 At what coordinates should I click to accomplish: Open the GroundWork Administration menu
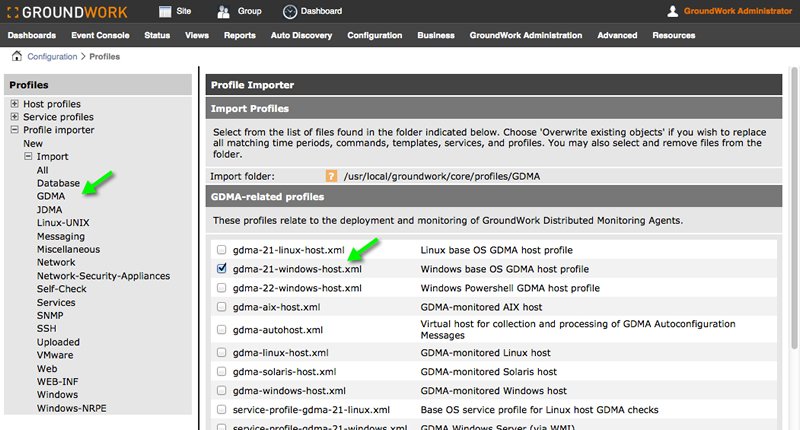526,36
